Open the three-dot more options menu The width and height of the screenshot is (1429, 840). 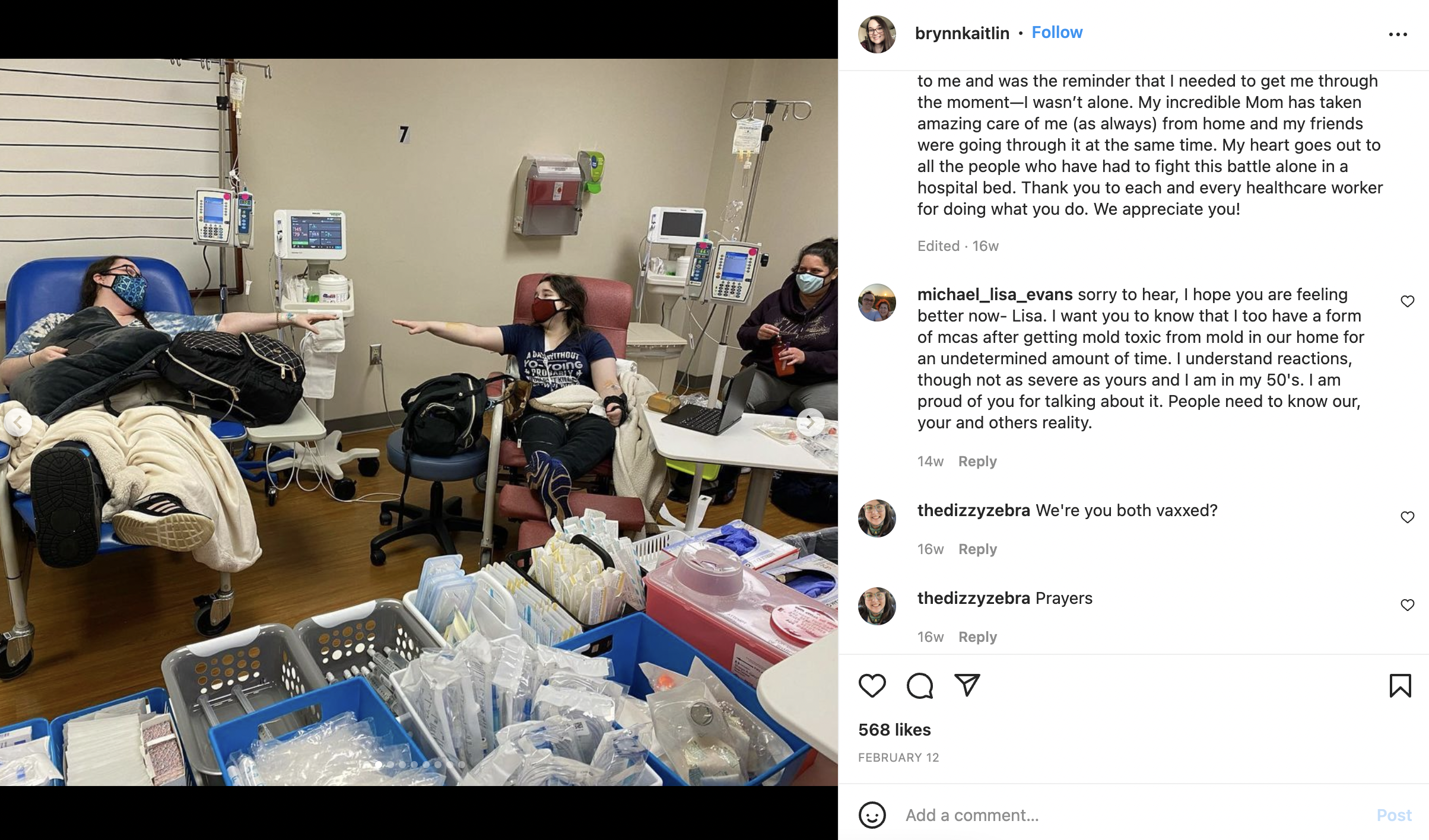pos(1398,34)
